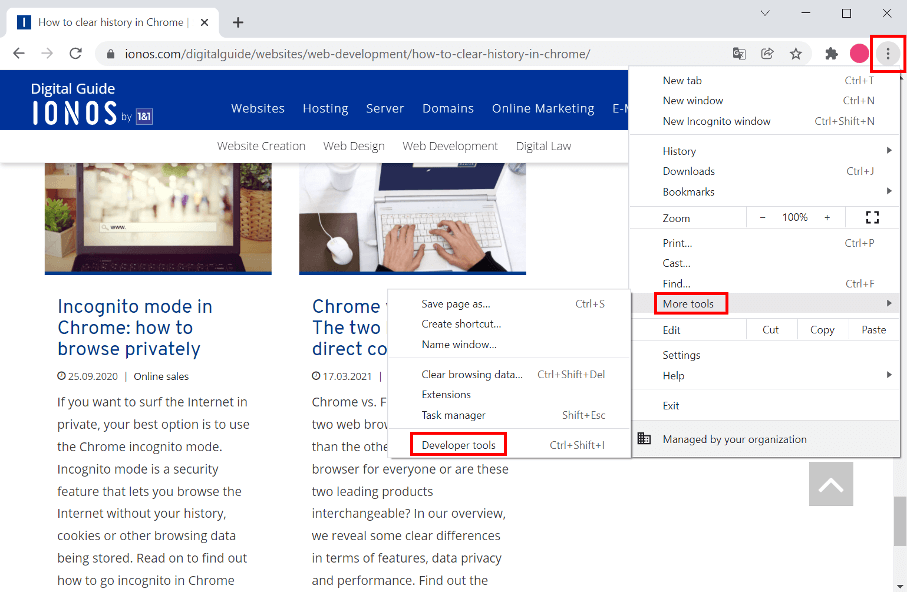Choose Find... in the menu
This screenshot has width=908, height=592.
point(764,284)
